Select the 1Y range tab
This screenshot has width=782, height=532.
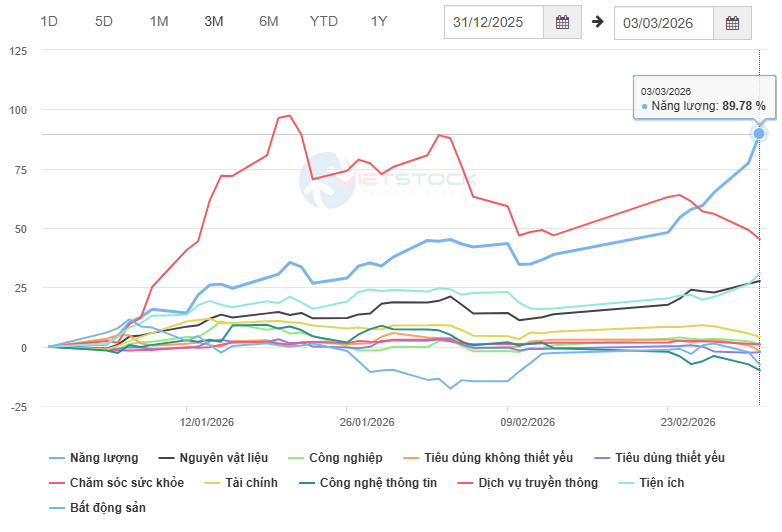tap(378, 21)
